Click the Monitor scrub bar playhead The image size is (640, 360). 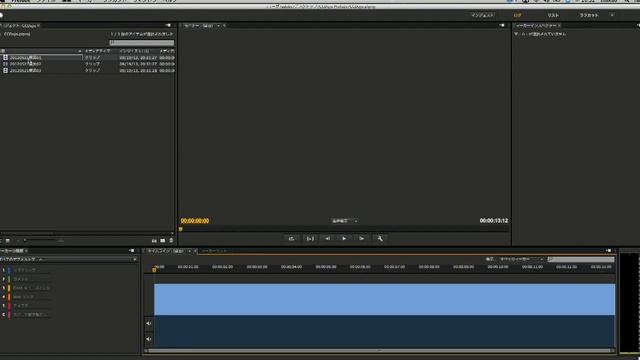[x=181, y=229]
